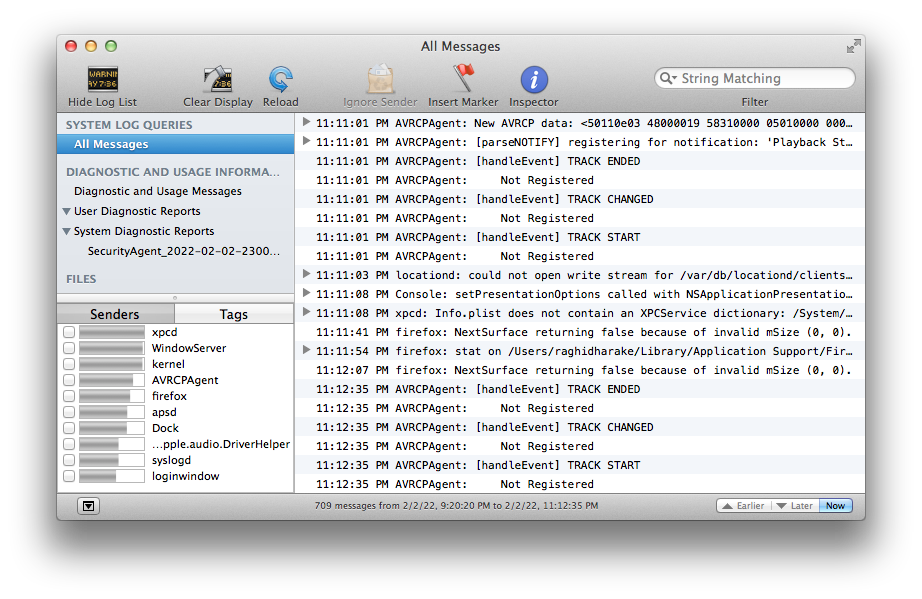Image resolution: width=922 pixels, height=599 pixels.
Task: Switch to the Senders tab
Action: coord(115,314)
